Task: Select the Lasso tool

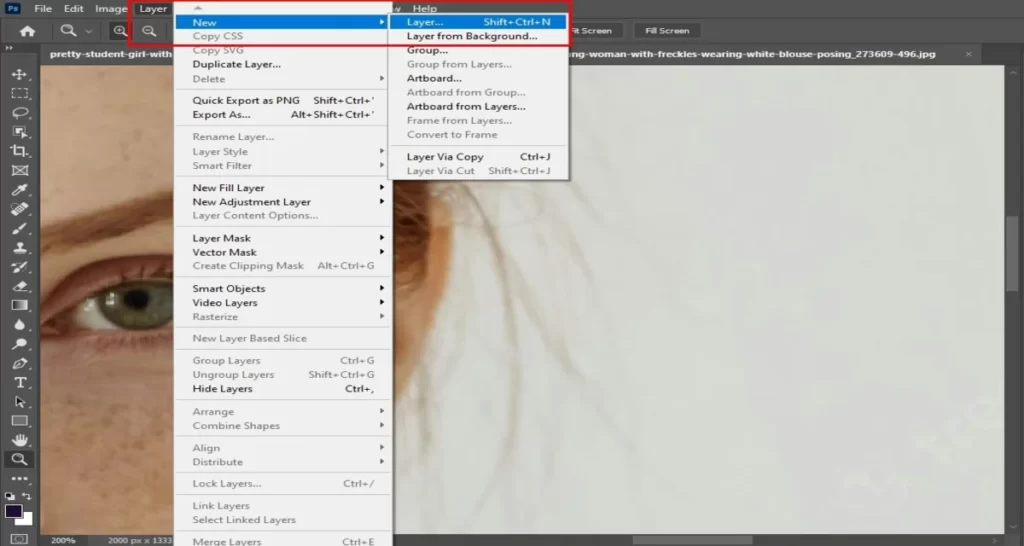Action: [x=20, y=112]
